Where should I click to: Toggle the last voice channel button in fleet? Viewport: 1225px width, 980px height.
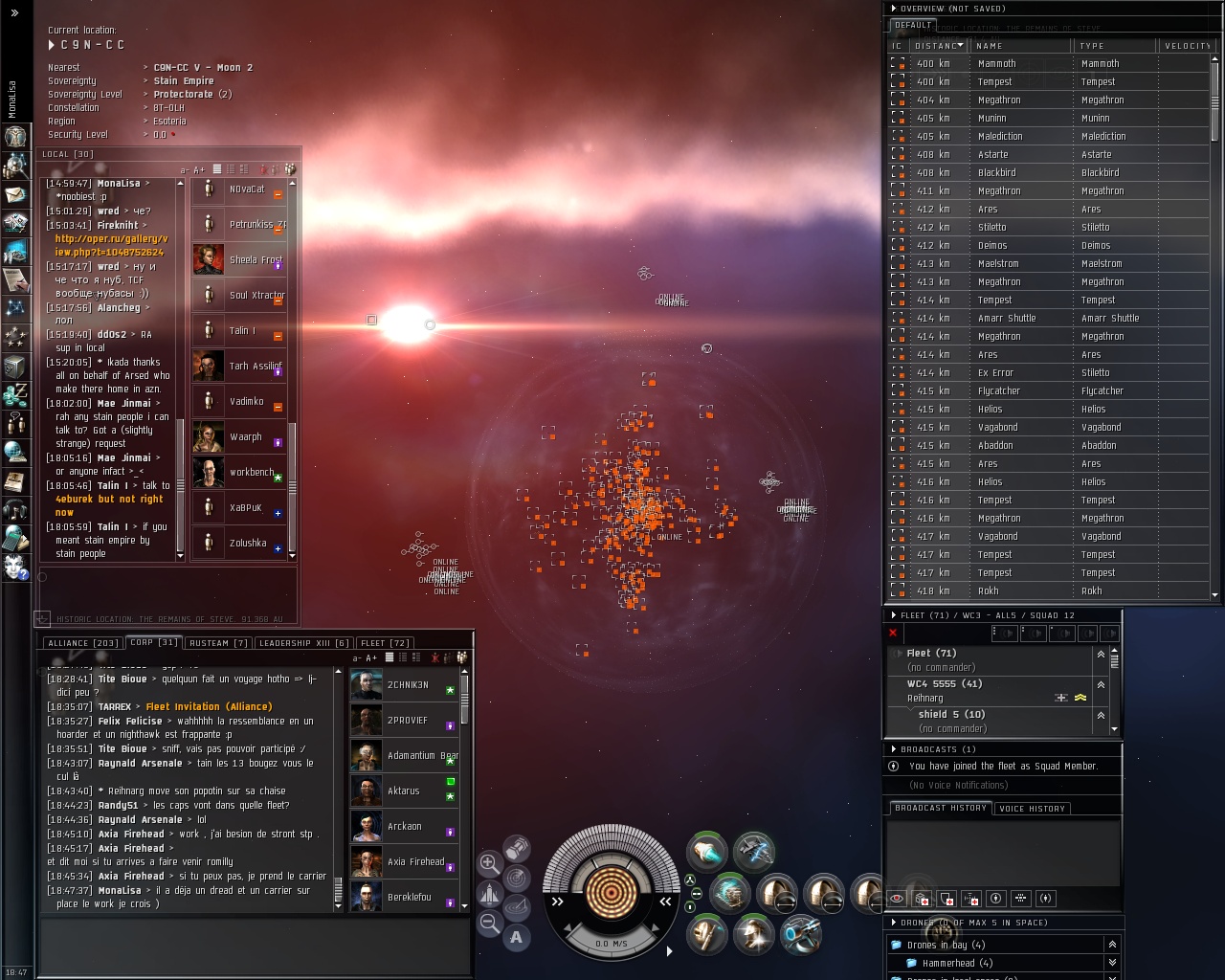[x=1110, y=633]
